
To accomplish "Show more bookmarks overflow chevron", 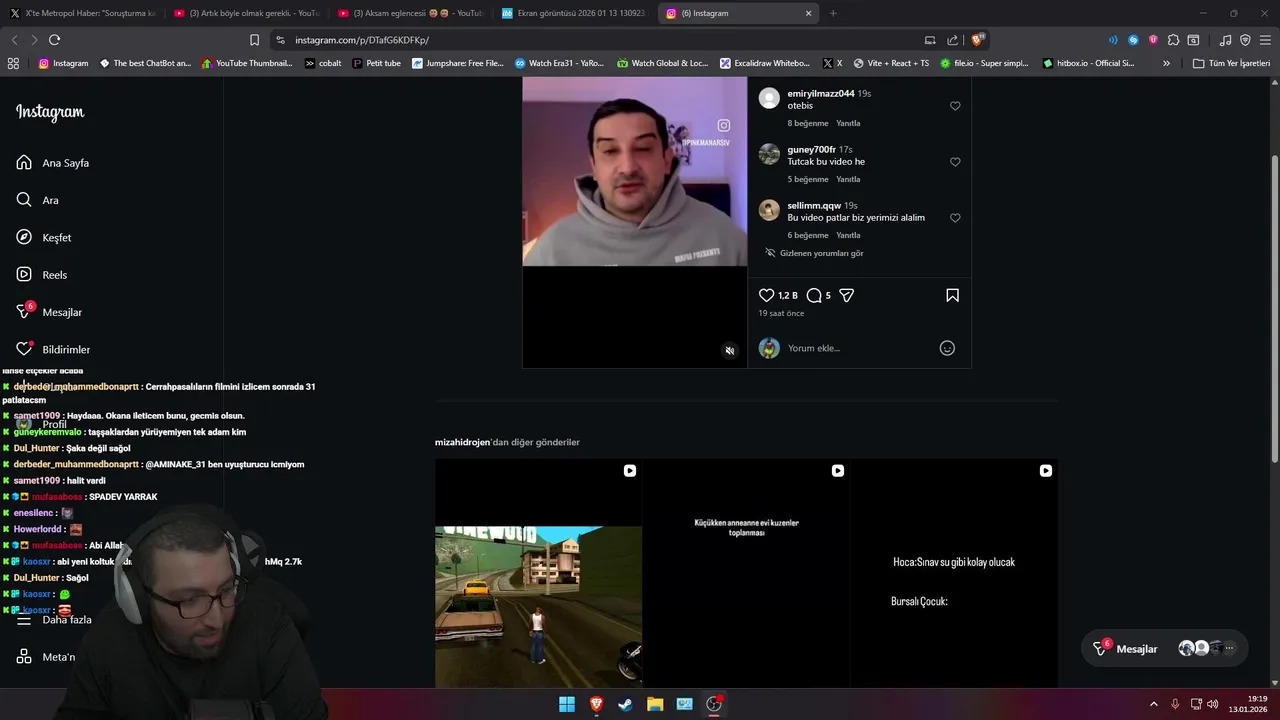I will click(x=1166, y=63).
